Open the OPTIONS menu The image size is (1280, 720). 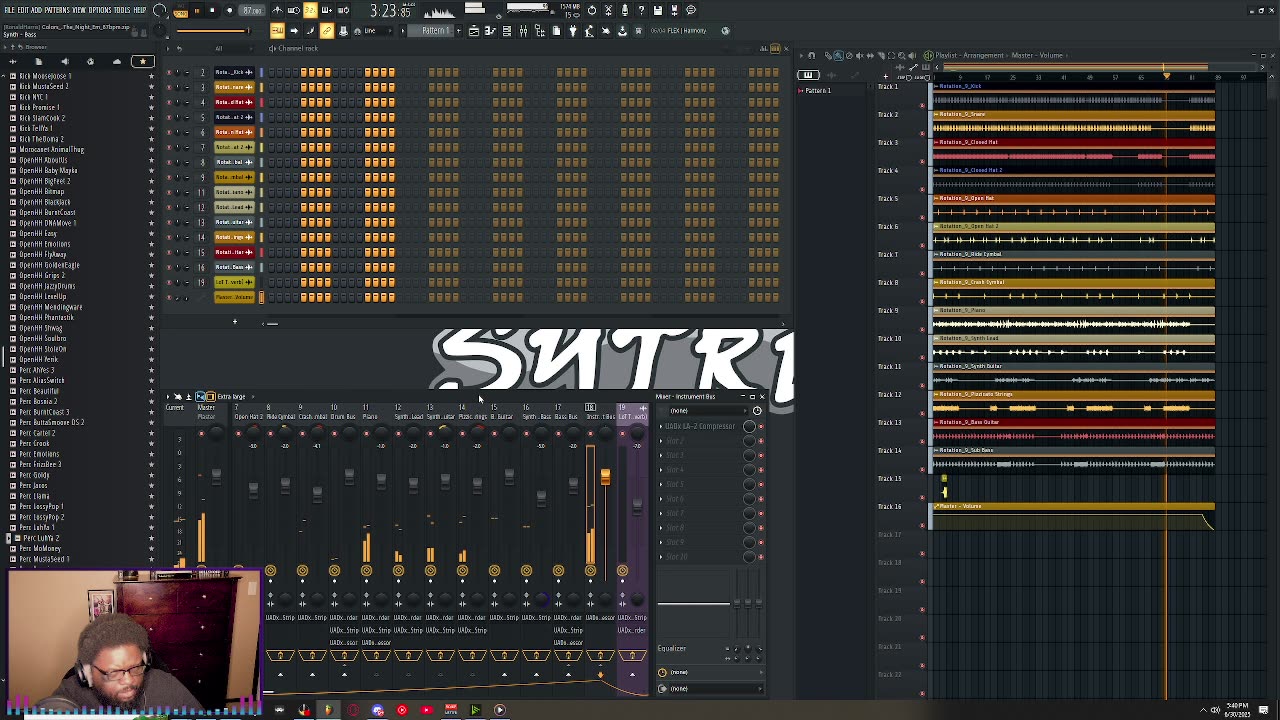pyautogui.click(x=100, y=10)
